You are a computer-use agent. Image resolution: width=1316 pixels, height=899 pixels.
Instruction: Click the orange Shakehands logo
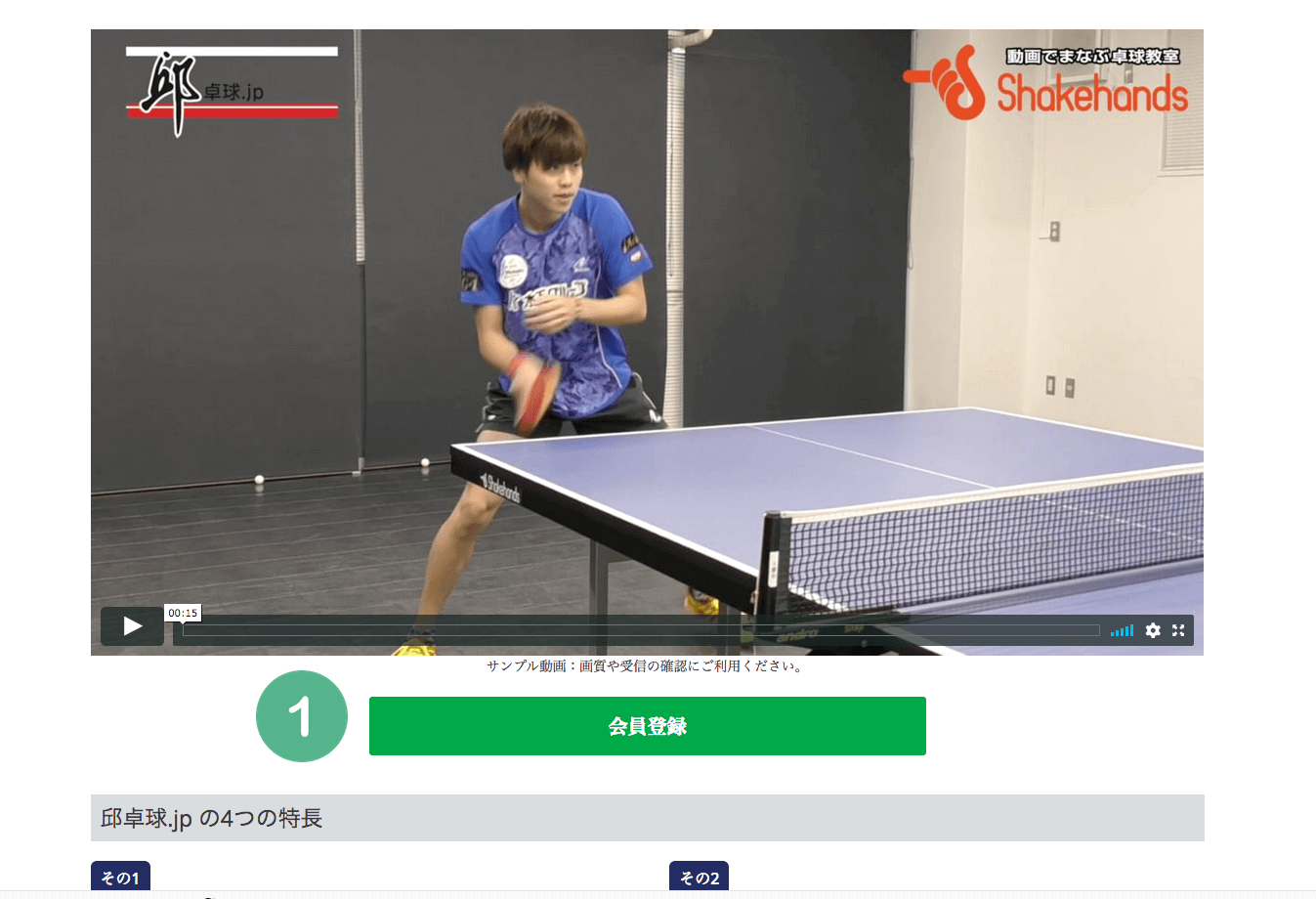(1045, 86)
